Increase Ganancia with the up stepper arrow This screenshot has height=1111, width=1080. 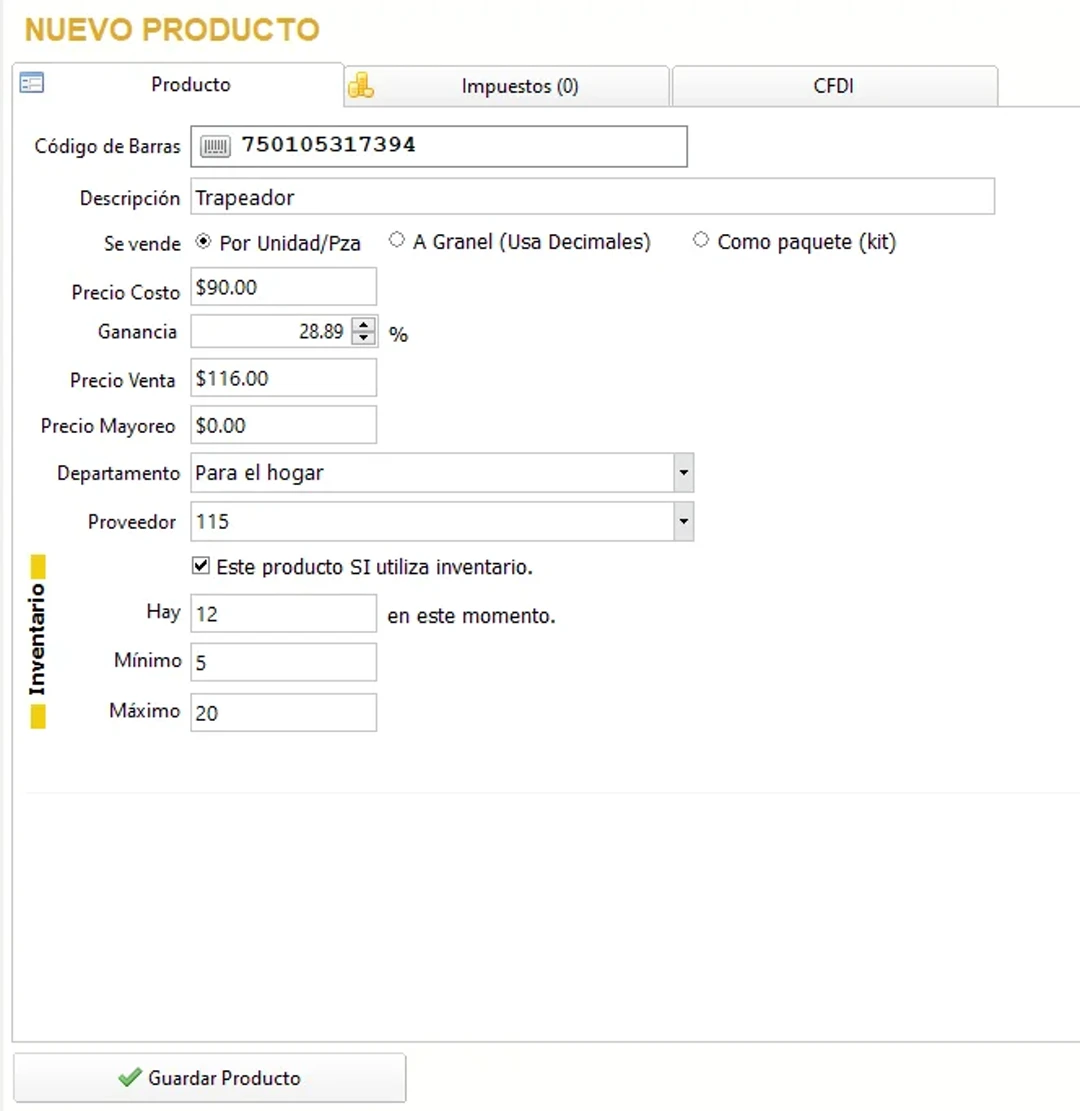click(363, 325)
